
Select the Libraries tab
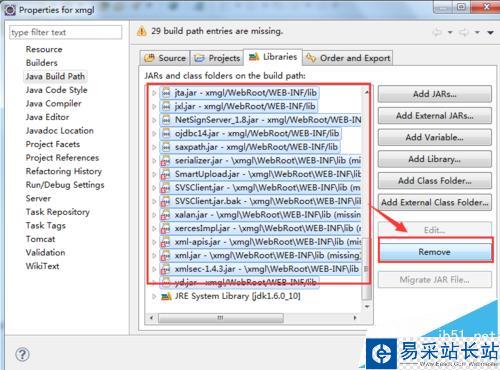(273, 57)
